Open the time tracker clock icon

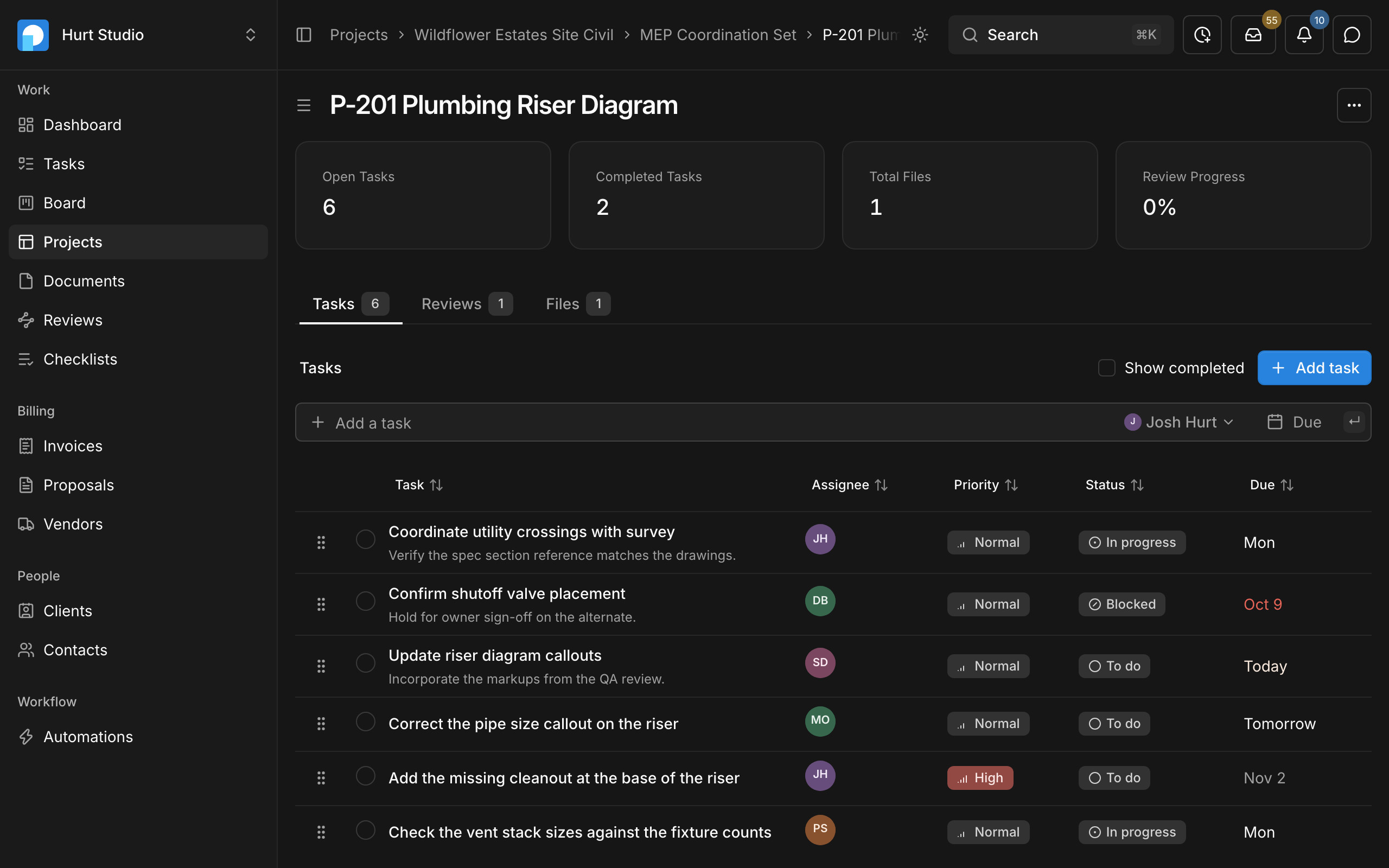click(x=1202, y=35)
